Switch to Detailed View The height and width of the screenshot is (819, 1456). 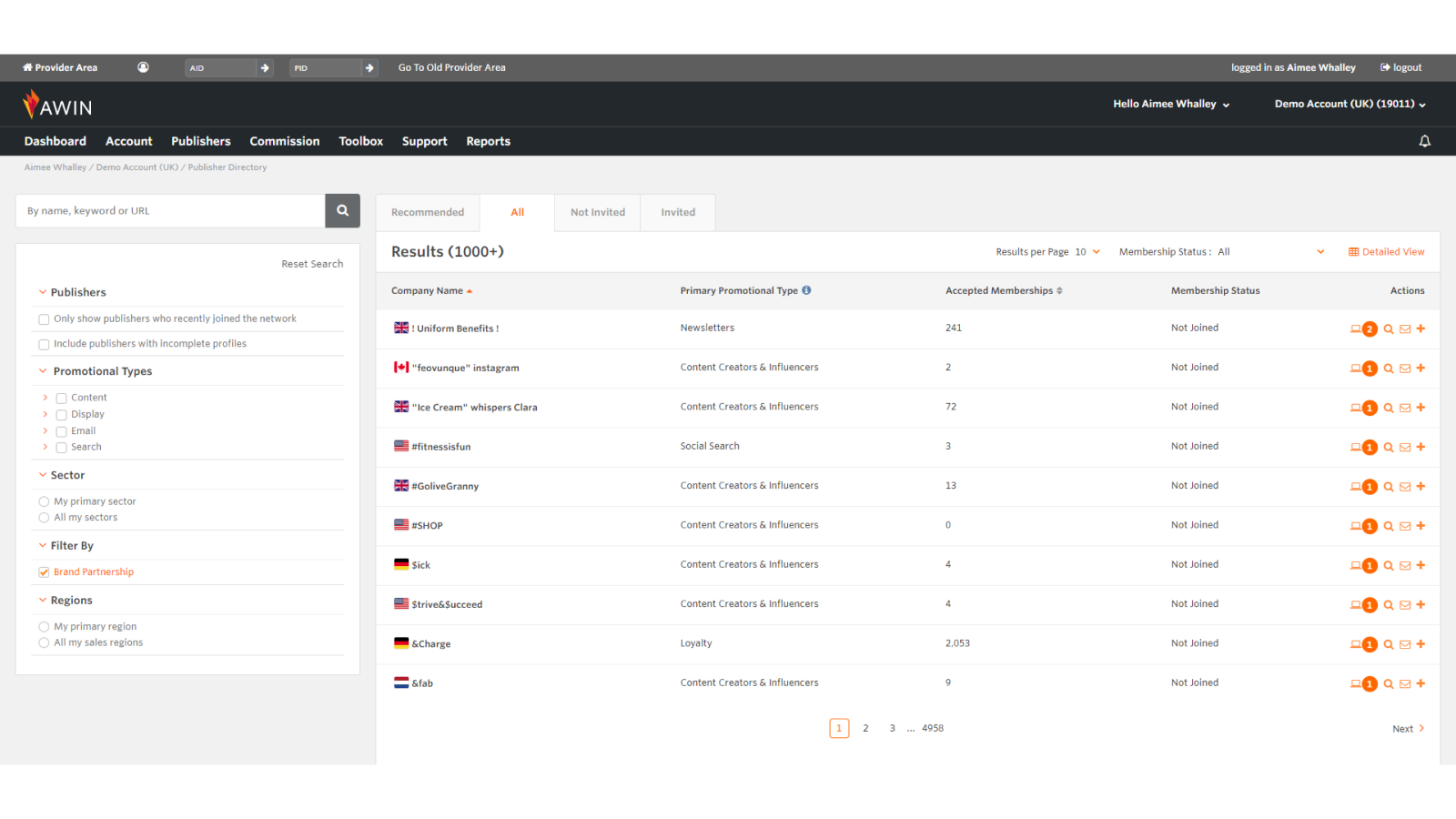1387,252
